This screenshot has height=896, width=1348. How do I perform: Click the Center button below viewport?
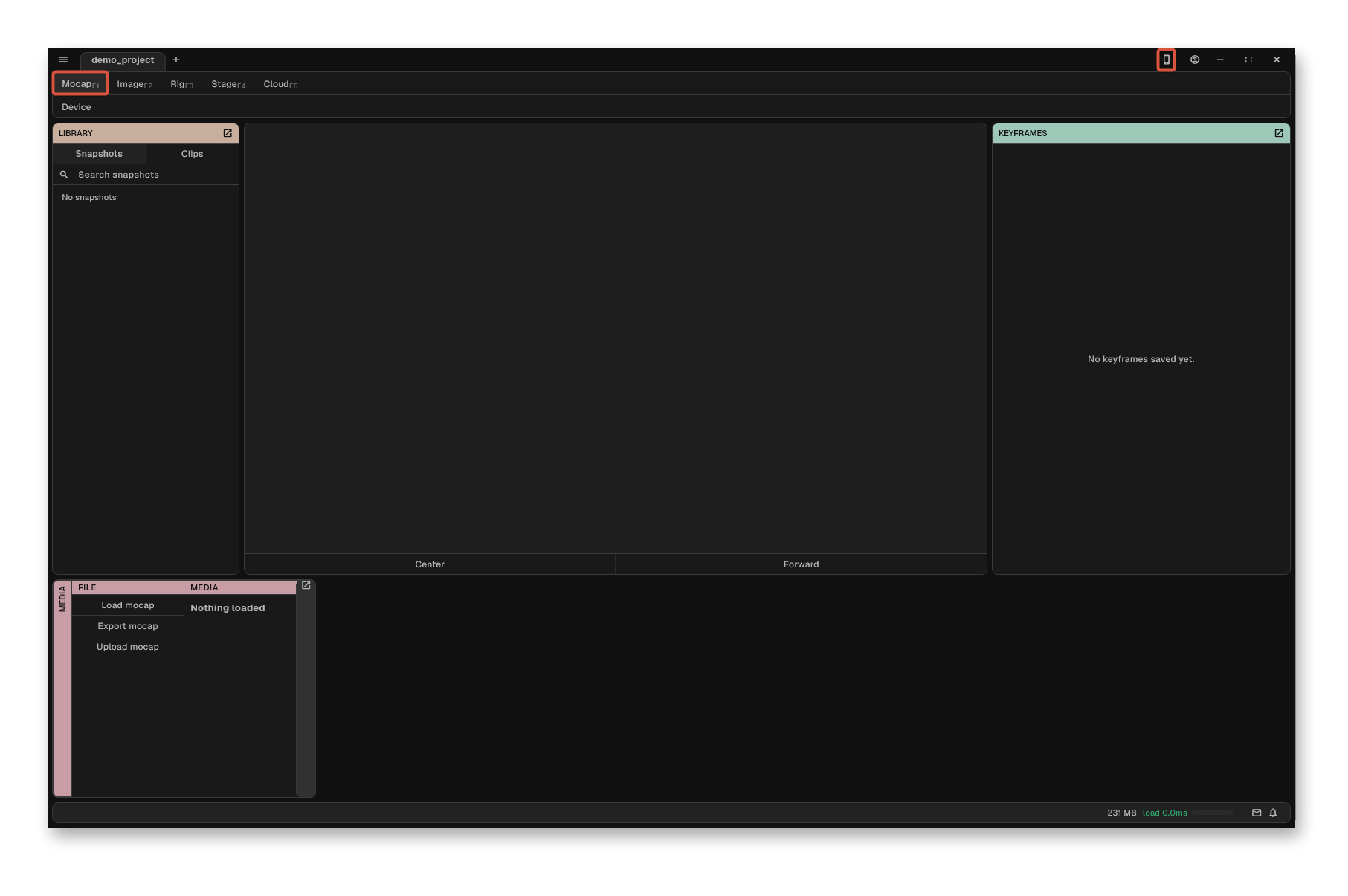click(x=430, y=564)
